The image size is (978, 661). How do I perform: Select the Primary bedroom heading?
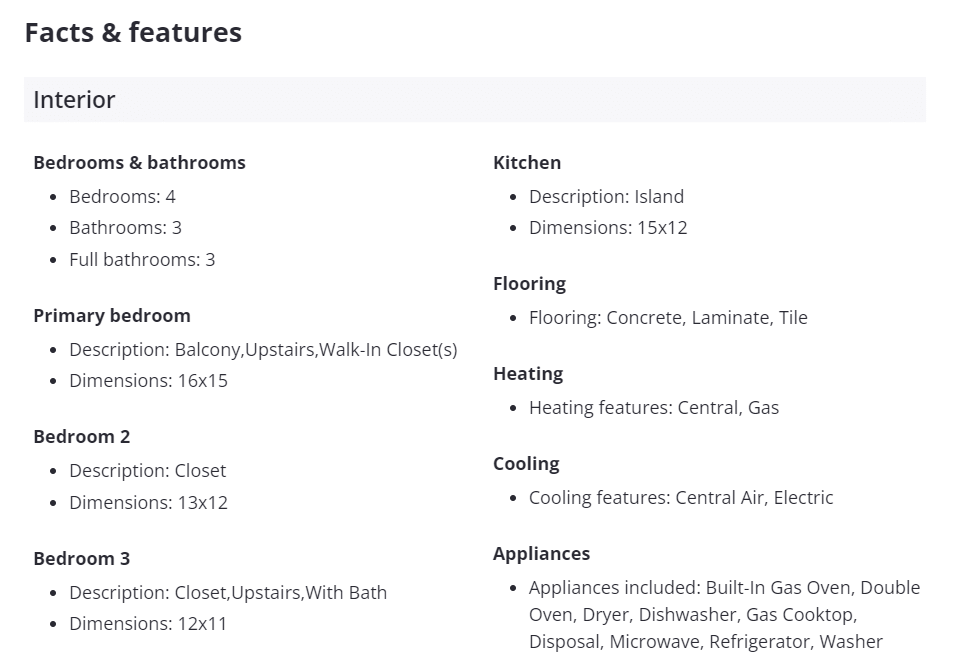[111, 315]
